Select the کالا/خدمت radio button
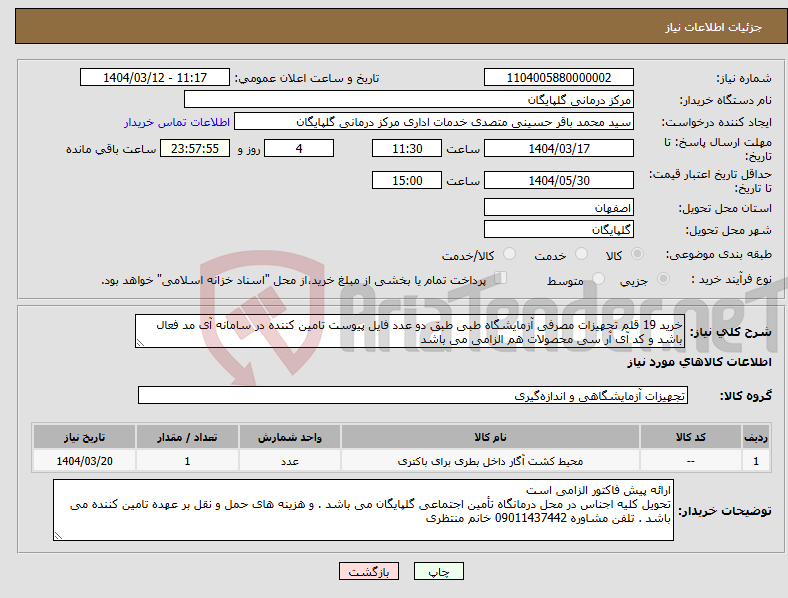This screenshot has width=788, height=598. (510, 254)
